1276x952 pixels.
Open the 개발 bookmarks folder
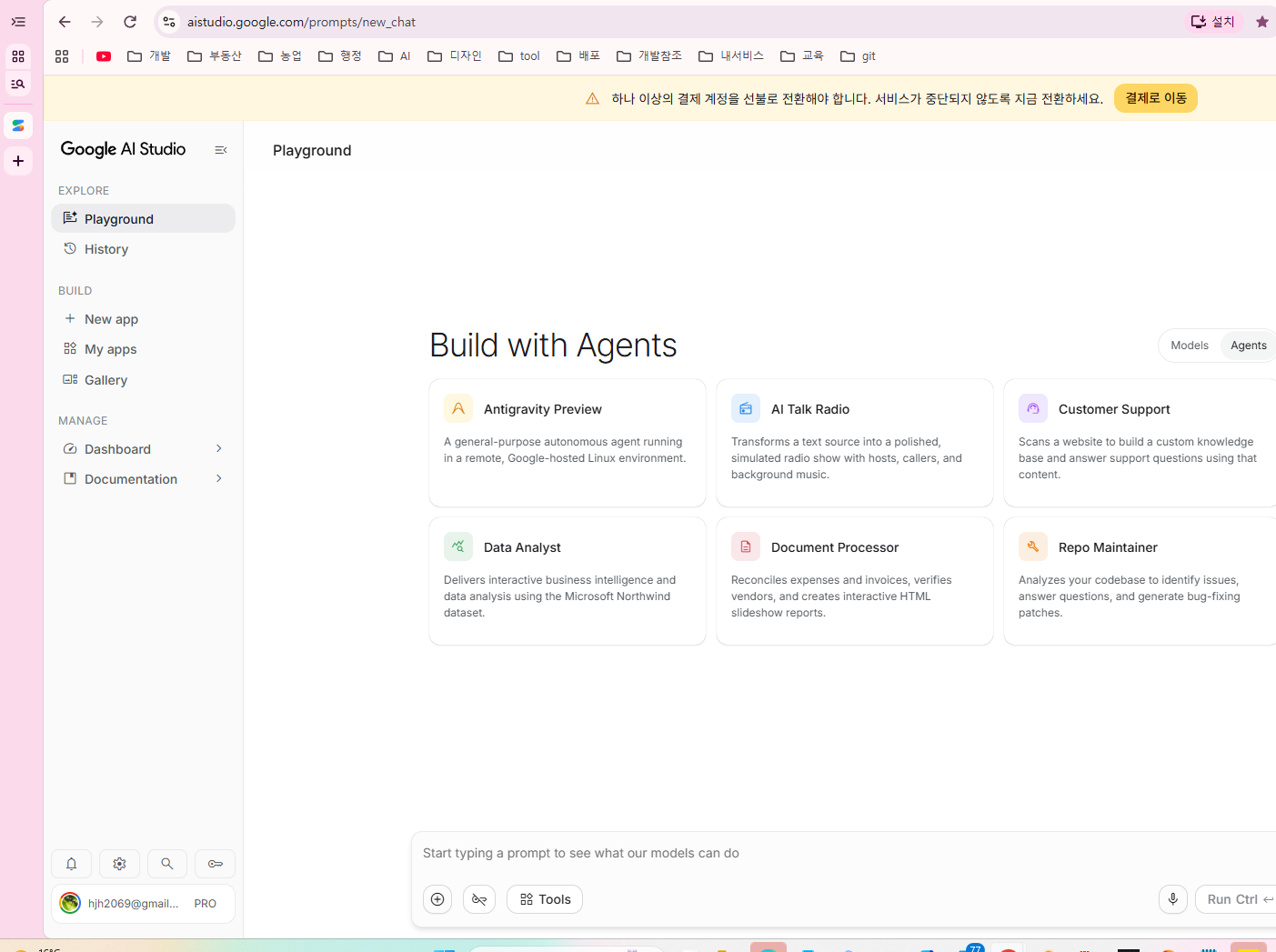tap(149, 56)
